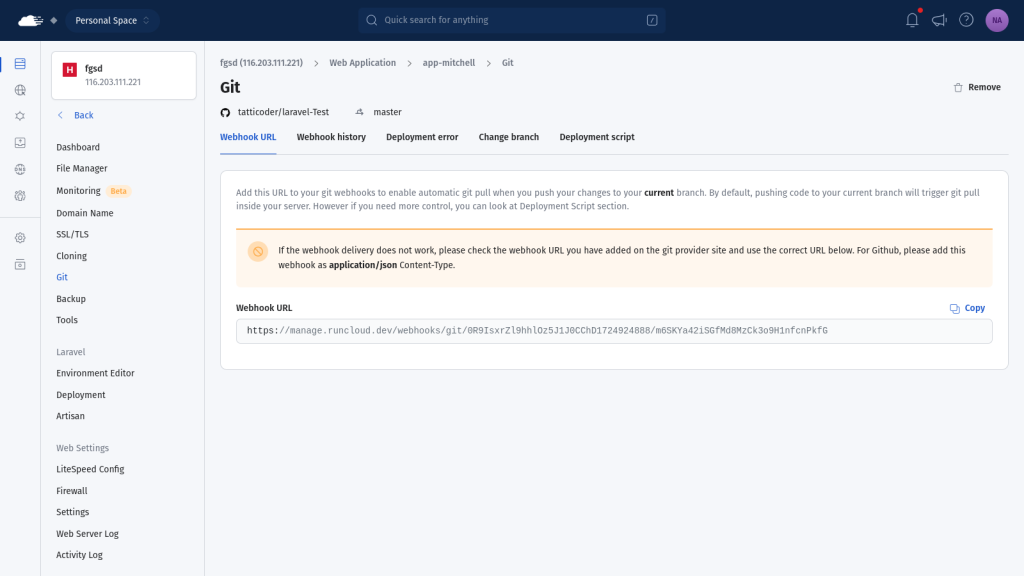The image size is (1024, 576).
Task: Switch to the Webhook history tab
Action: (331, 137)
